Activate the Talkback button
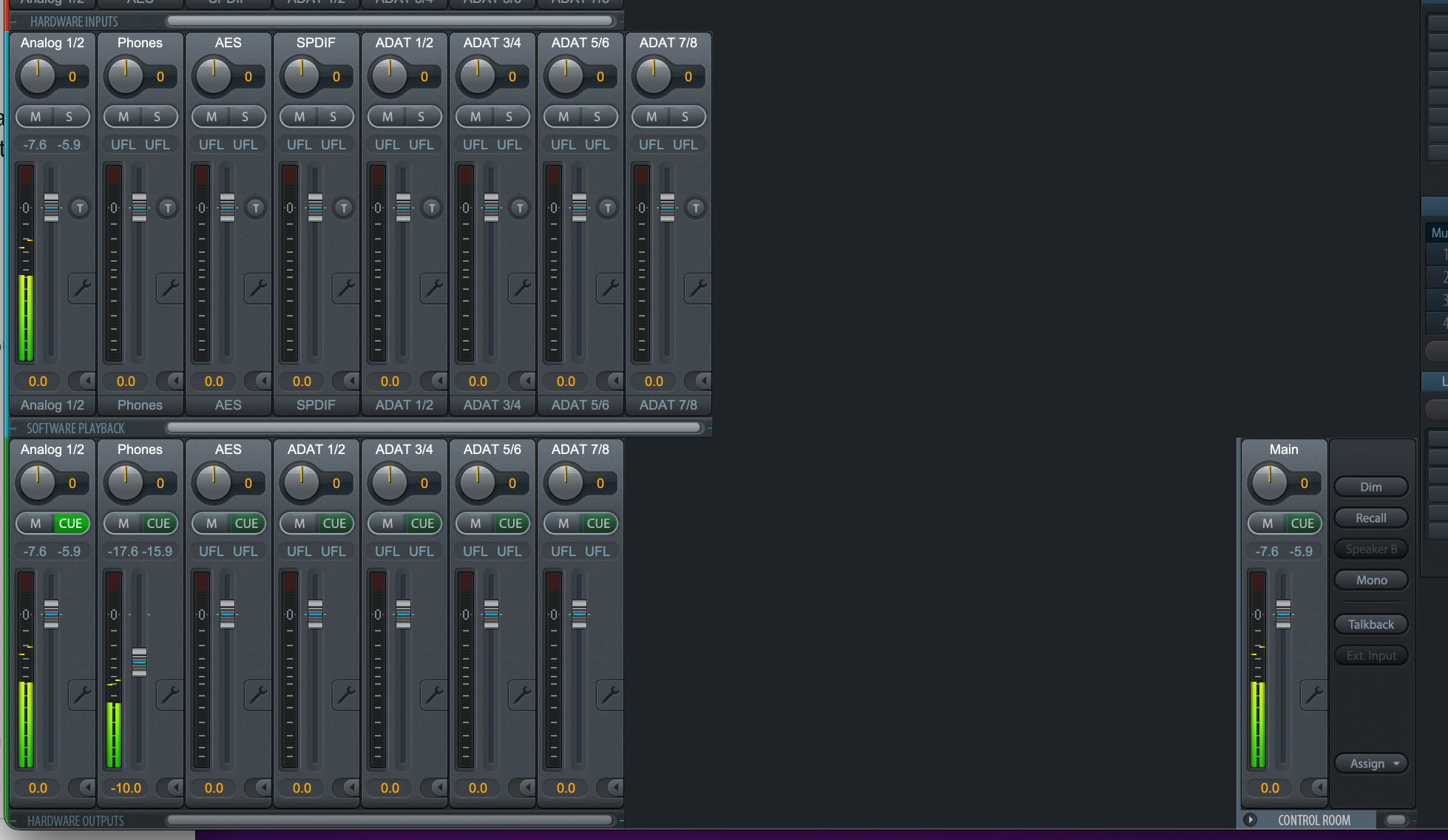Image resolution: width=1448 pixels, height=840 pixels. [1370, 625]
